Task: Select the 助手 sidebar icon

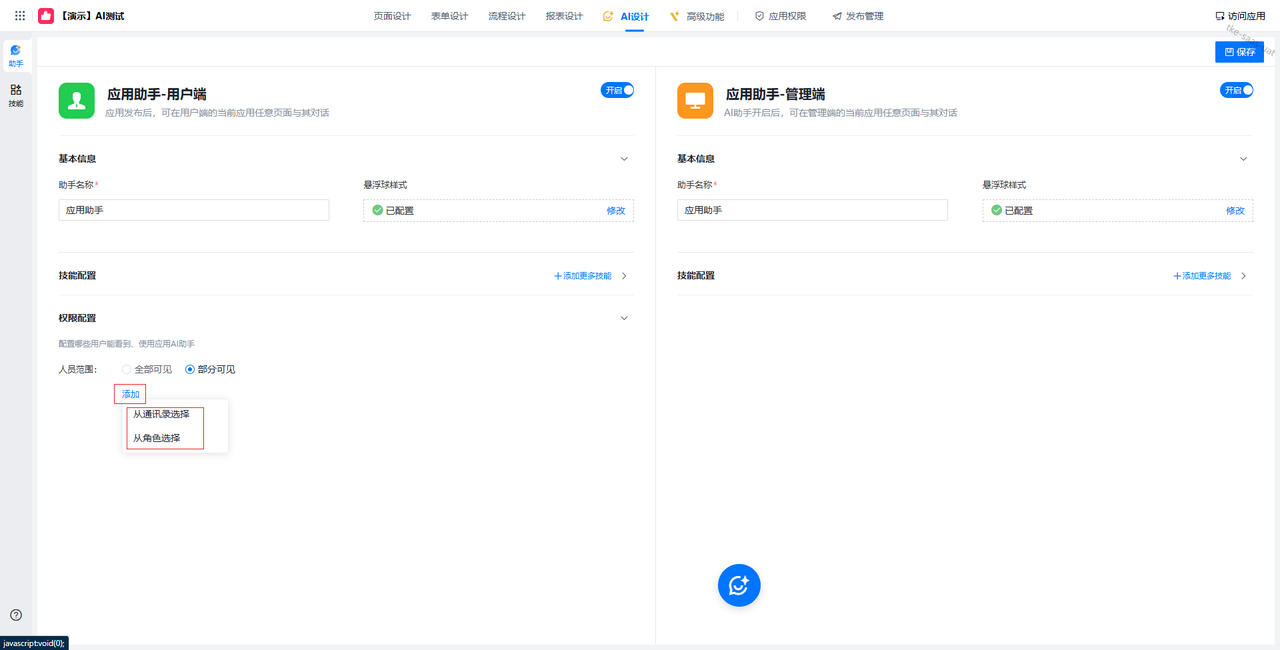Action: pos(16,55)
